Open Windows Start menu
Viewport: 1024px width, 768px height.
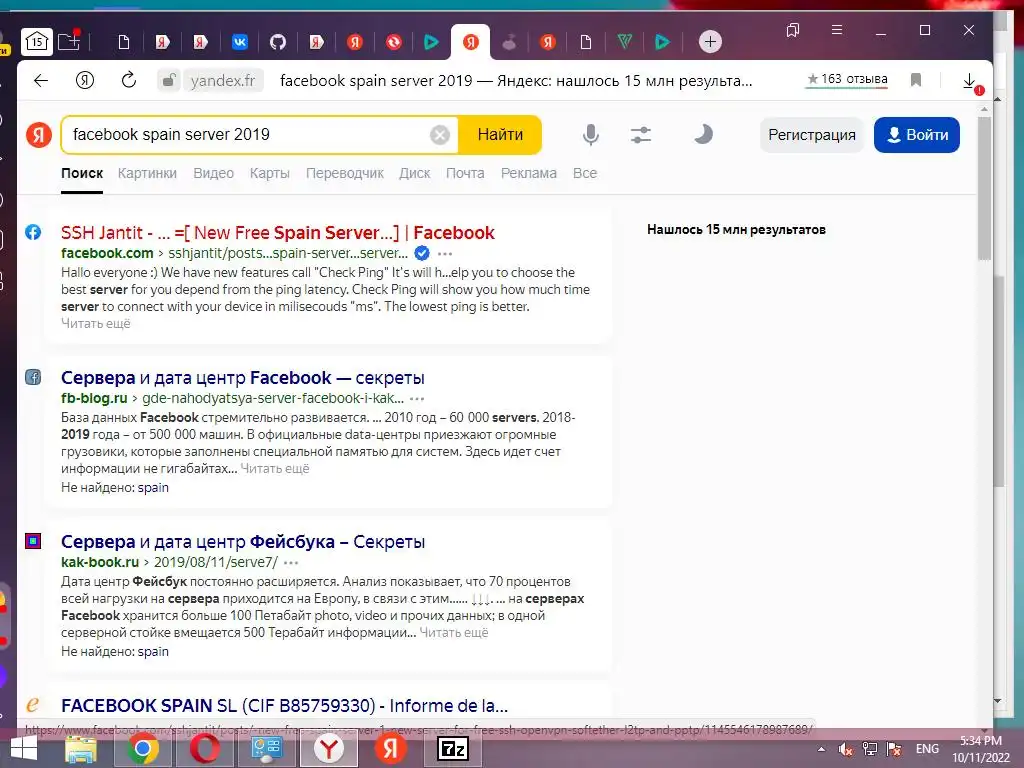pos(24,748)
